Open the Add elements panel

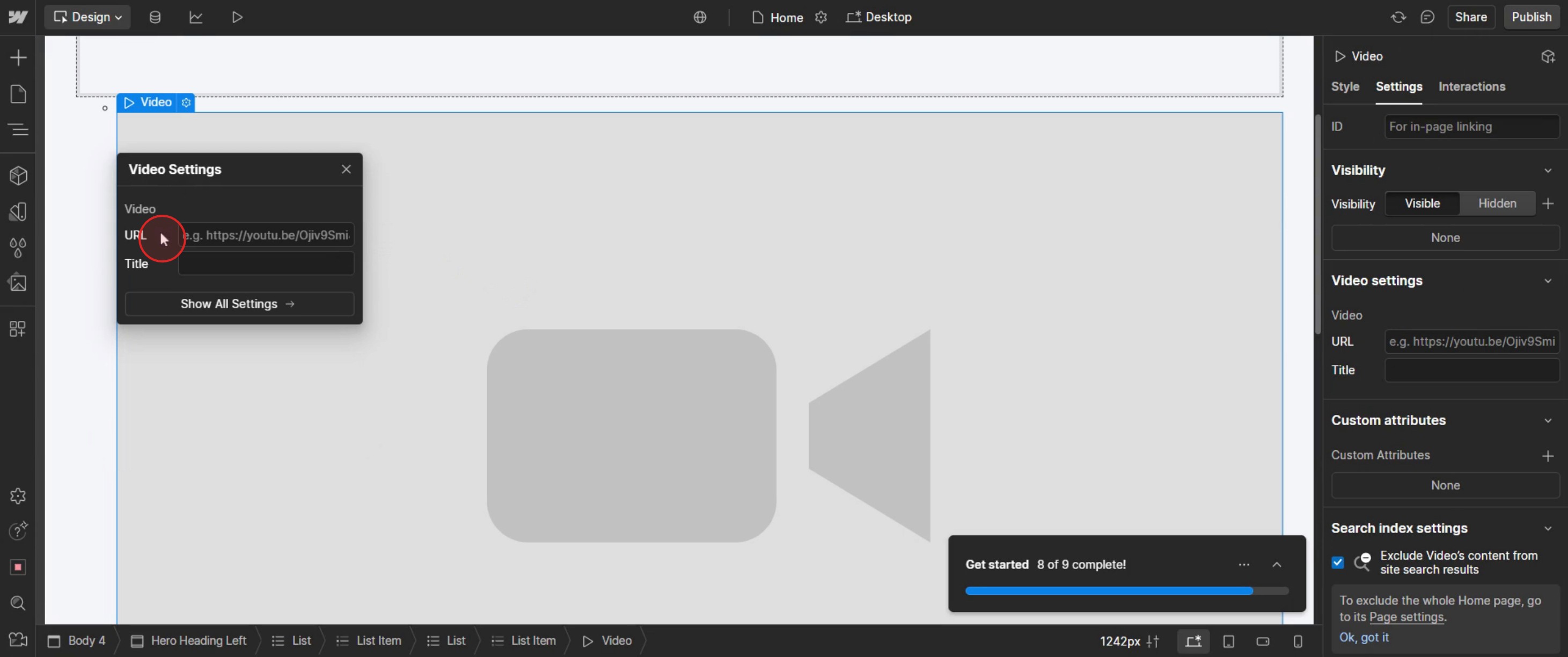(18, 58)
